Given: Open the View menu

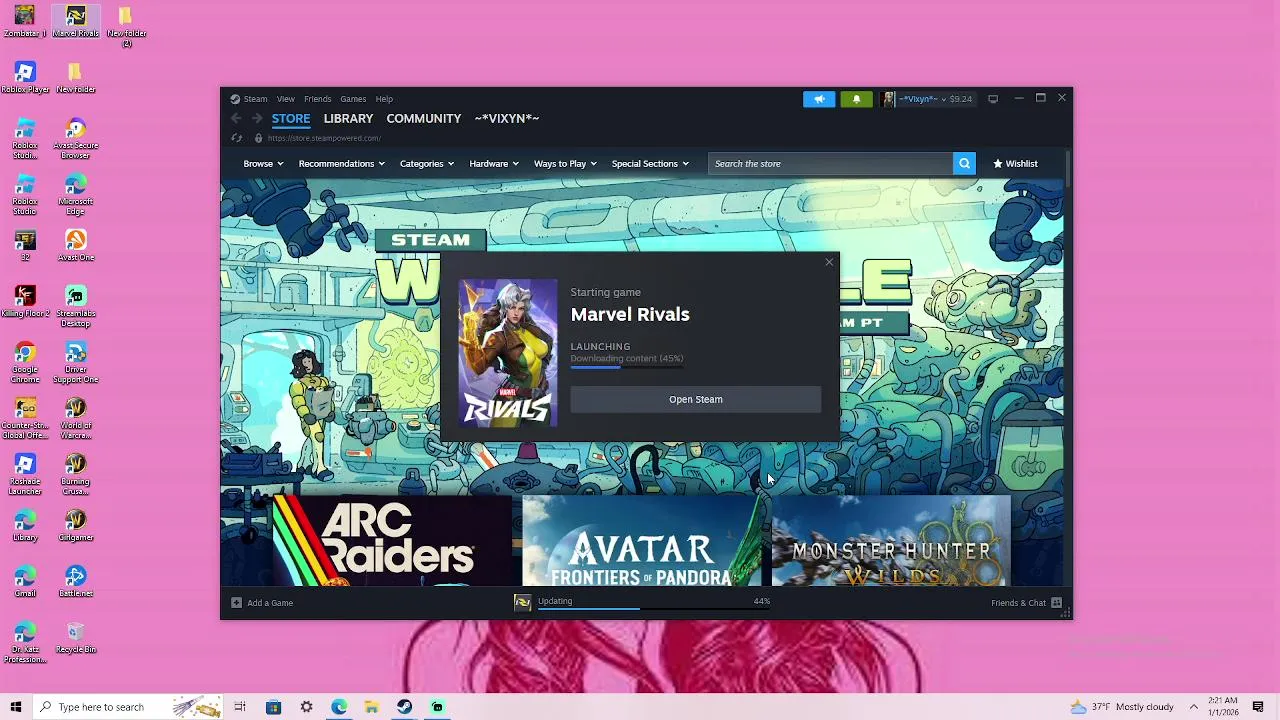Looking at the screenshot, I should click(x=285, y=99).
